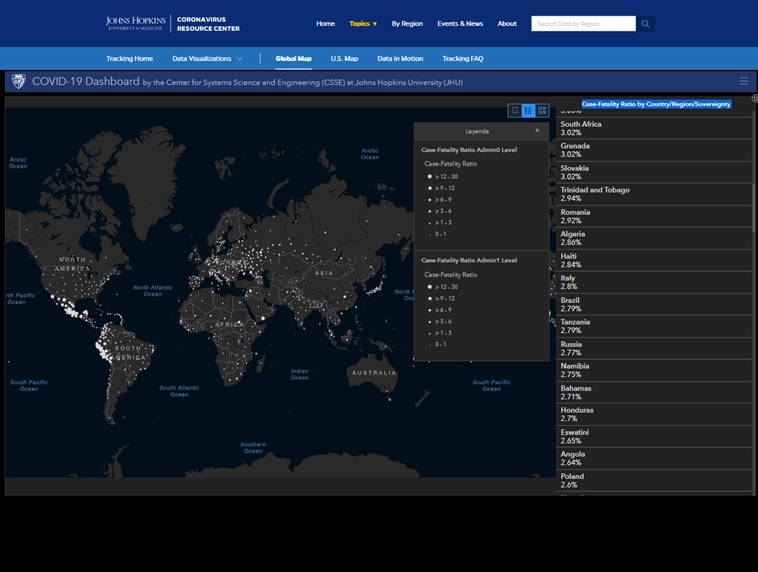Select Russia 2.77% row

(654, 348)
